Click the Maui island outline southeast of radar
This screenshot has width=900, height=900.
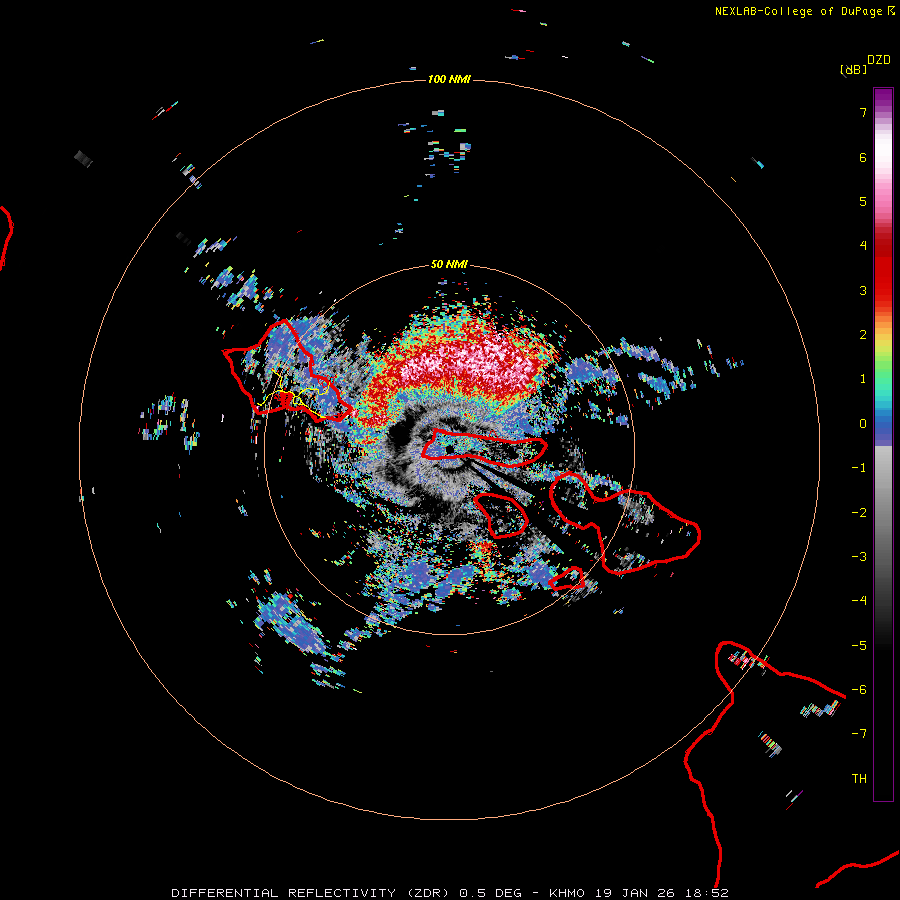(625, 522)
